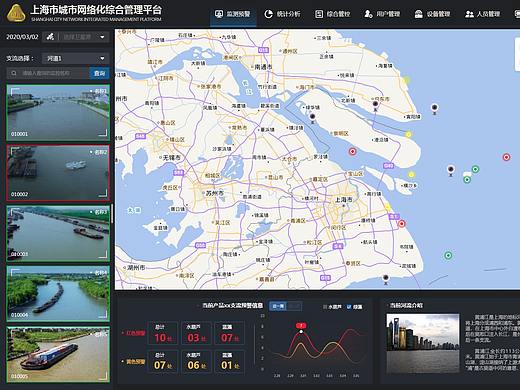Open the 监测预警 tab
This screenshot has height=390, width=520.
click(233, 14)
